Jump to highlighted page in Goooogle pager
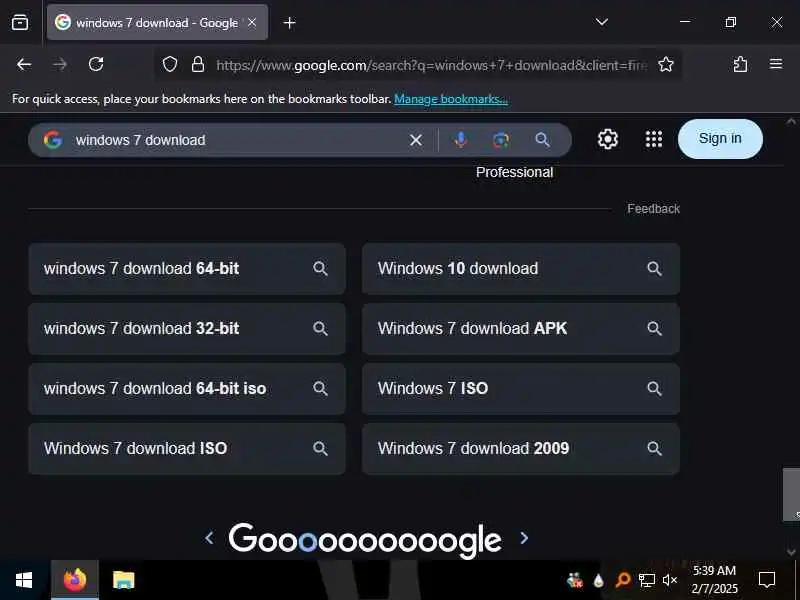The width and height of the screenshot is (800, 600). click(307, 542)
